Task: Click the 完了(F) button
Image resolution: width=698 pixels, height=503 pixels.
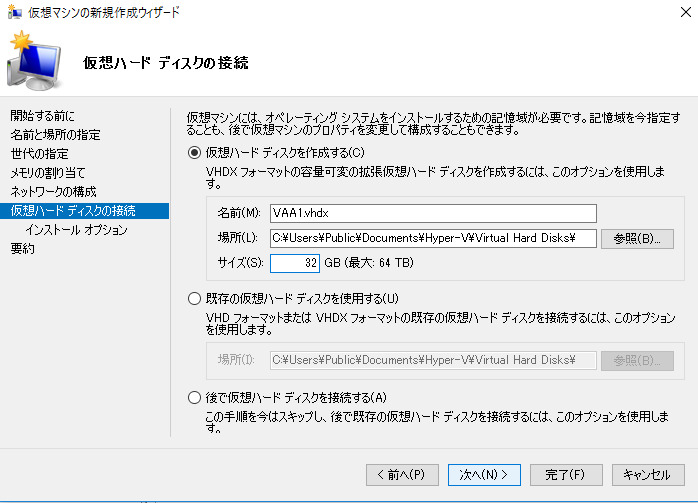Action: (x=566, y=475)
